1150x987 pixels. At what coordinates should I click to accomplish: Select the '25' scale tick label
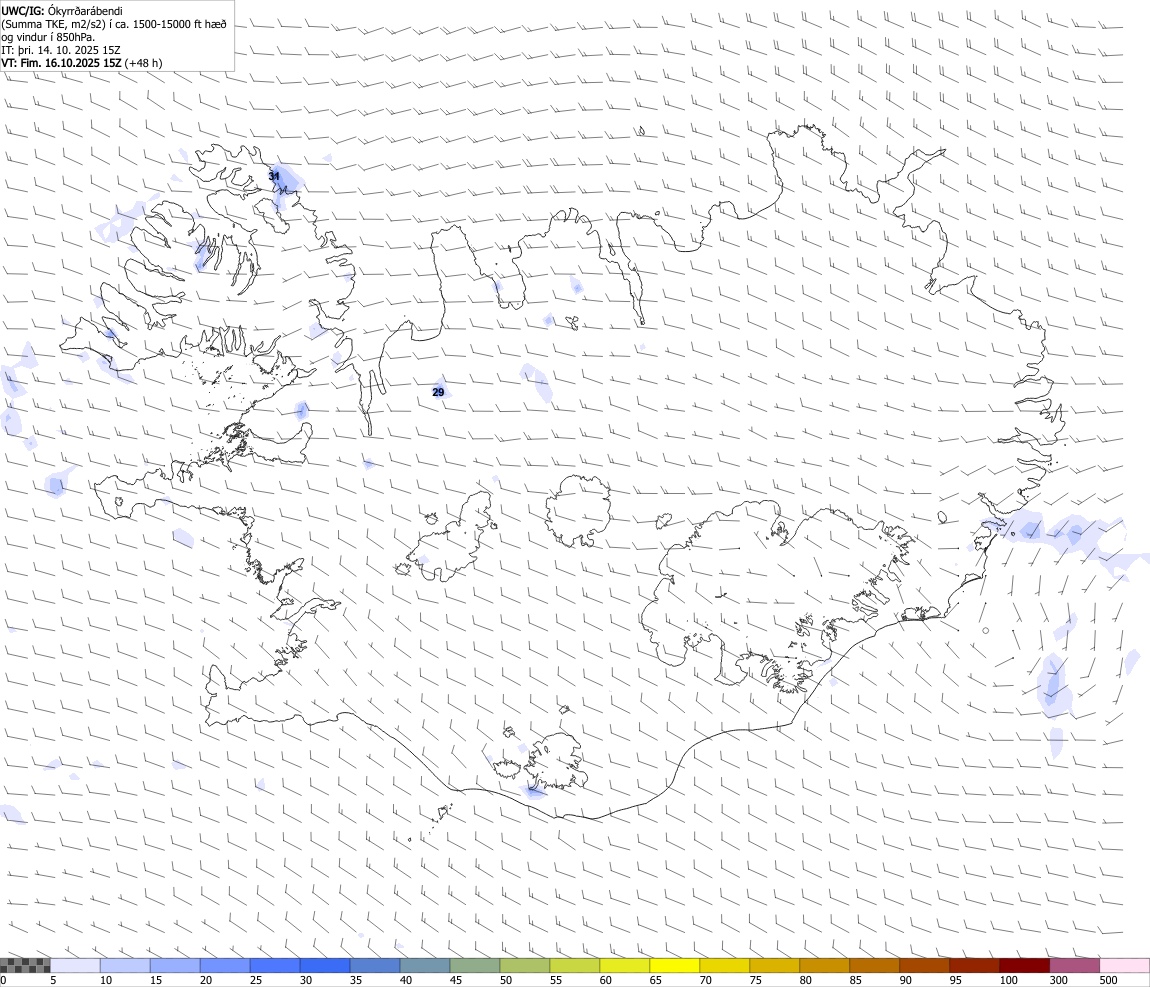click(256, 980)
